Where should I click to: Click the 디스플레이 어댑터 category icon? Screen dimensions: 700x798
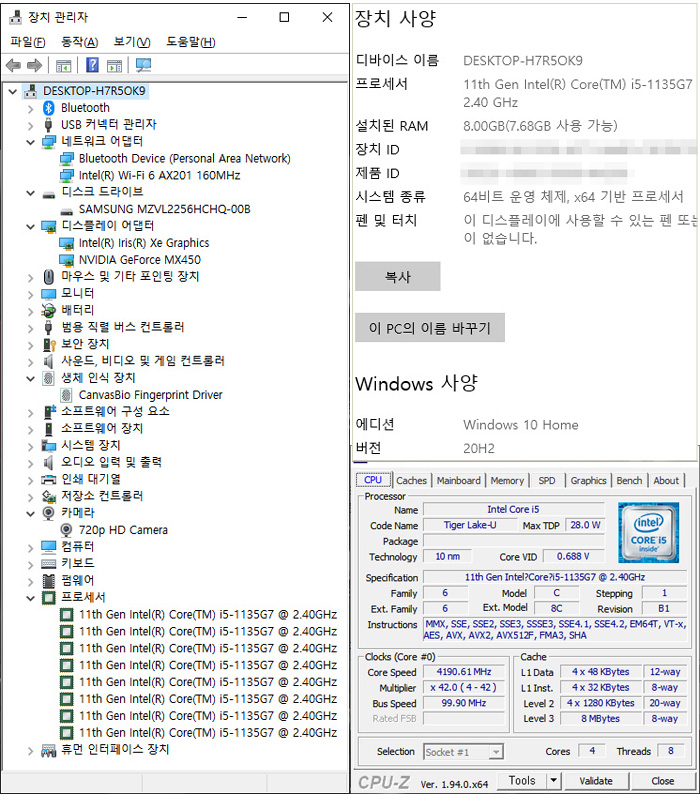tap(48, 226)
